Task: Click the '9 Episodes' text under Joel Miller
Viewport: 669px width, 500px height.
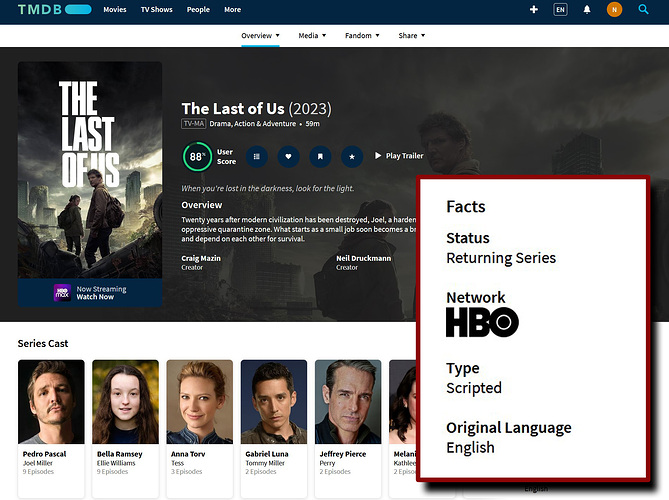Action: (38, 471)
